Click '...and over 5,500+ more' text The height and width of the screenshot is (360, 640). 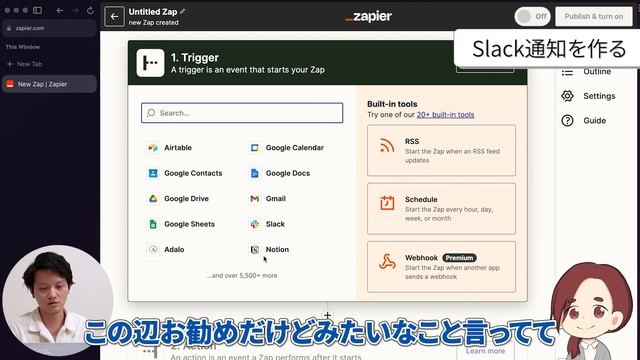[242, 276]
